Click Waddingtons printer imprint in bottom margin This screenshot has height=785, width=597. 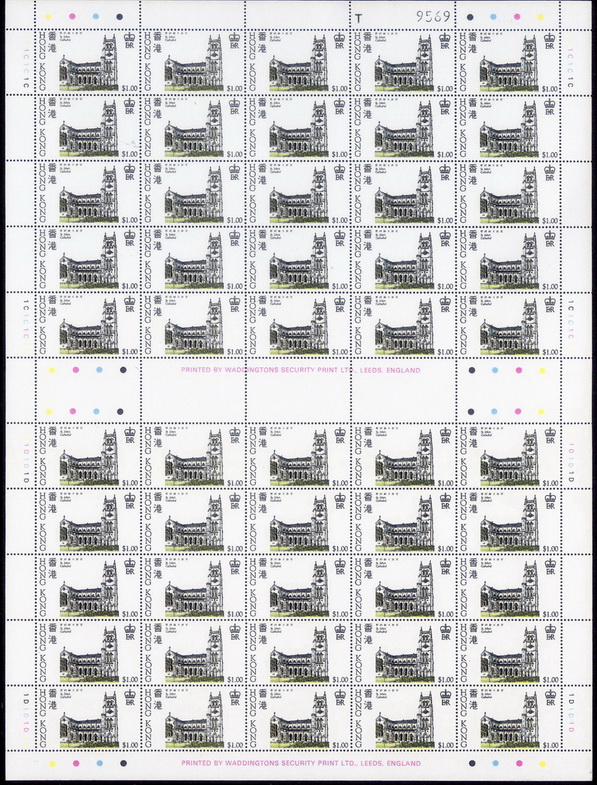point(301,763)
